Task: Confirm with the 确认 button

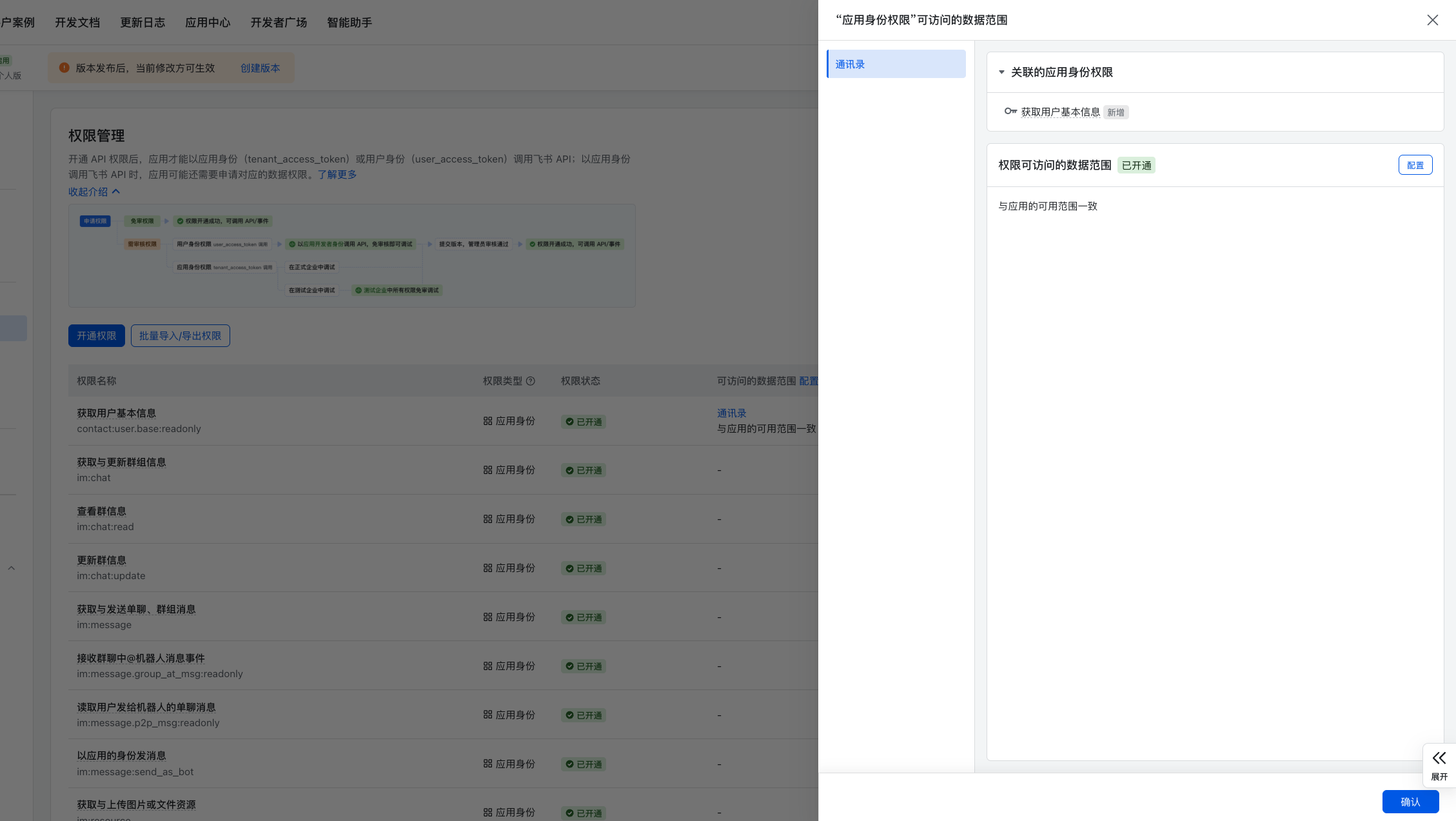Action: pos(1410,802)
